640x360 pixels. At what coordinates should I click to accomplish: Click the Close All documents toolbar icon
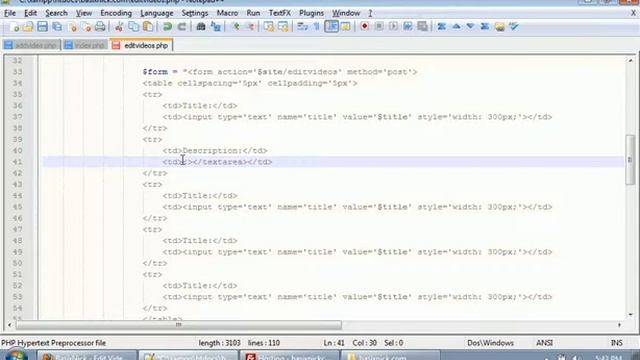pyautogui.click(x=86, y=27)
